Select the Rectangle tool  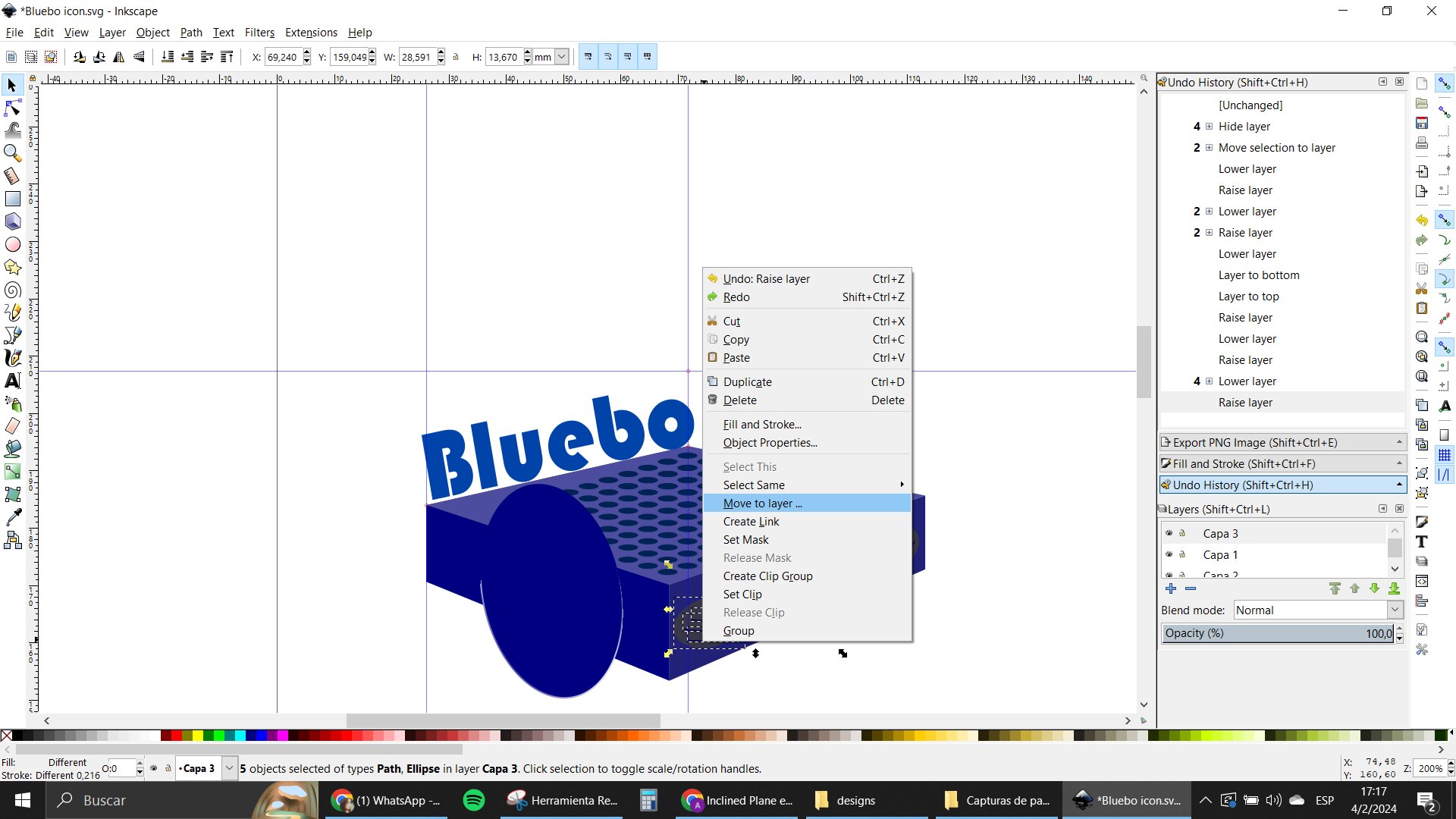click(x=12, y=199)
